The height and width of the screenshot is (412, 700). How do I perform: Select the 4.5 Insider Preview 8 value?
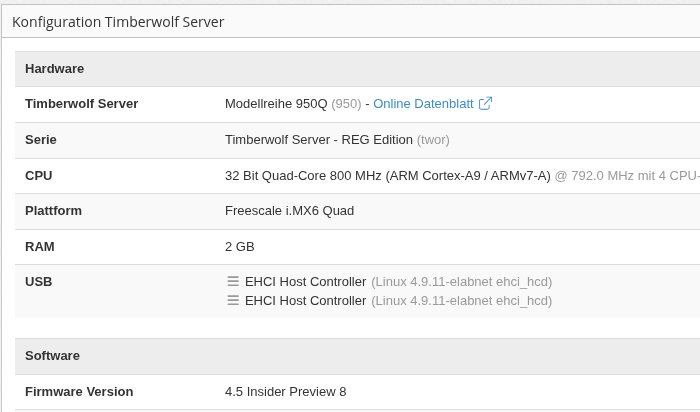click(286, 391)
